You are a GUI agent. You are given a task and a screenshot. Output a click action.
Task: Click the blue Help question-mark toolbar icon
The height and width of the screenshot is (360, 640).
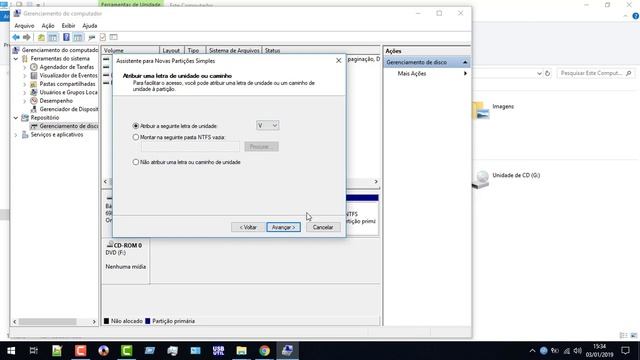tap(66, 37)
